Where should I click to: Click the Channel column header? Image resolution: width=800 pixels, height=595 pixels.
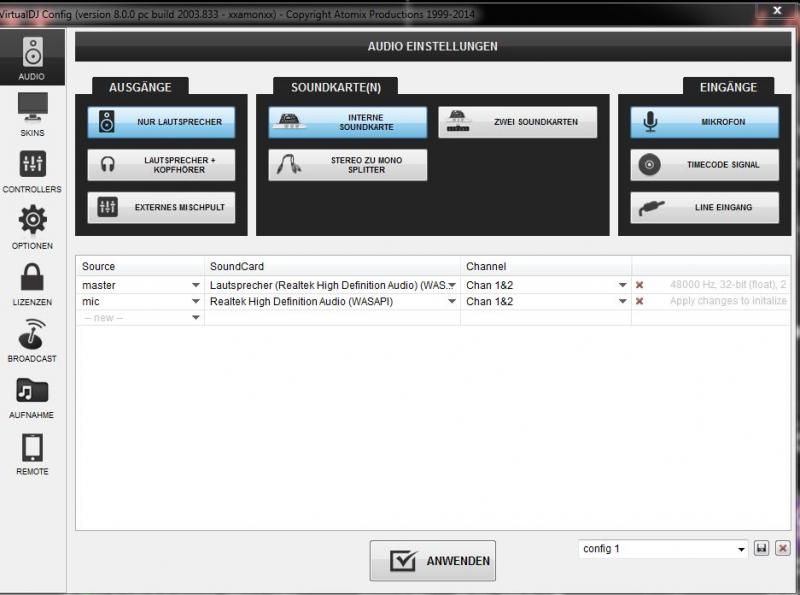click(546, 266)
